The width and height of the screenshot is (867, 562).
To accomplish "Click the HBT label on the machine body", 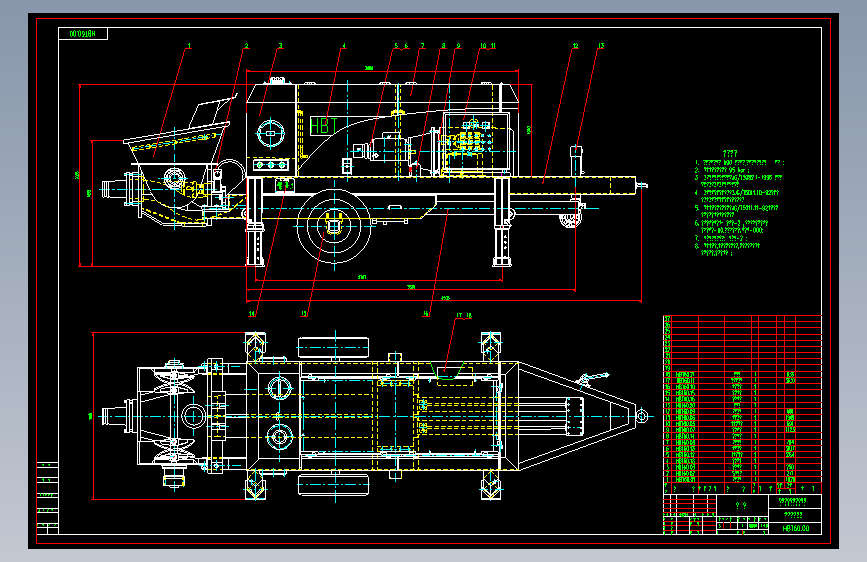I will pos(324,126).
